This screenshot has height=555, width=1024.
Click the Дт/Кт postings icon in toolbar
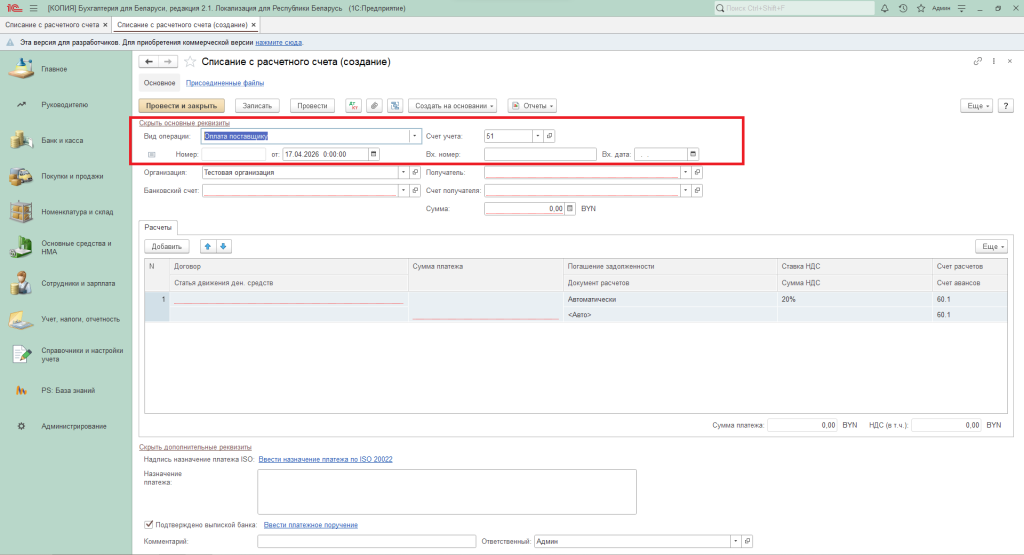tap(354, 105)
